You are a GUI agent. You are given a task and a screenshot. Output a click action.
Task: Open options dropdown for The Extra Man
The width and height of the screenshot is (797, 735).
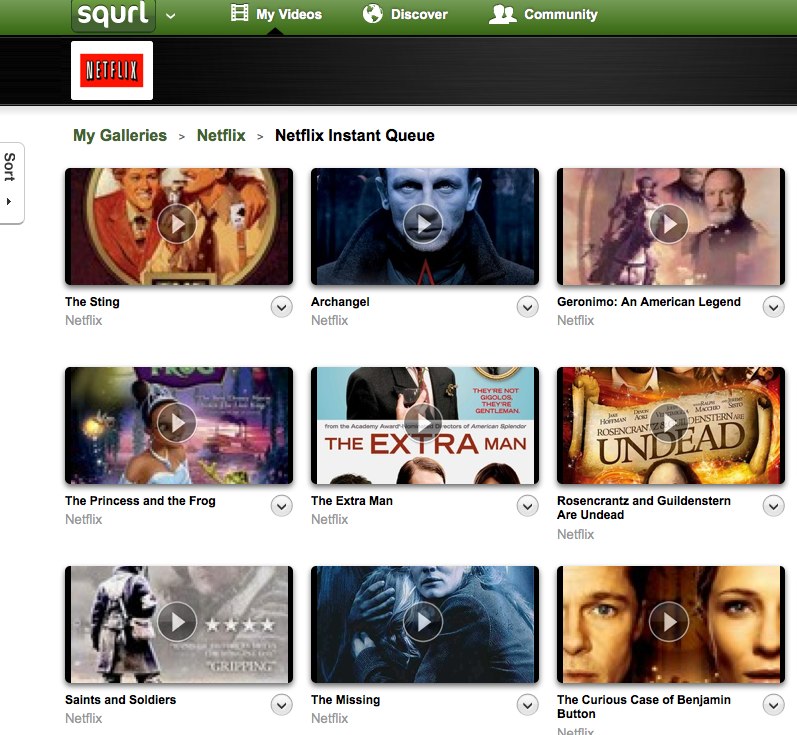[x=528, y=506]
